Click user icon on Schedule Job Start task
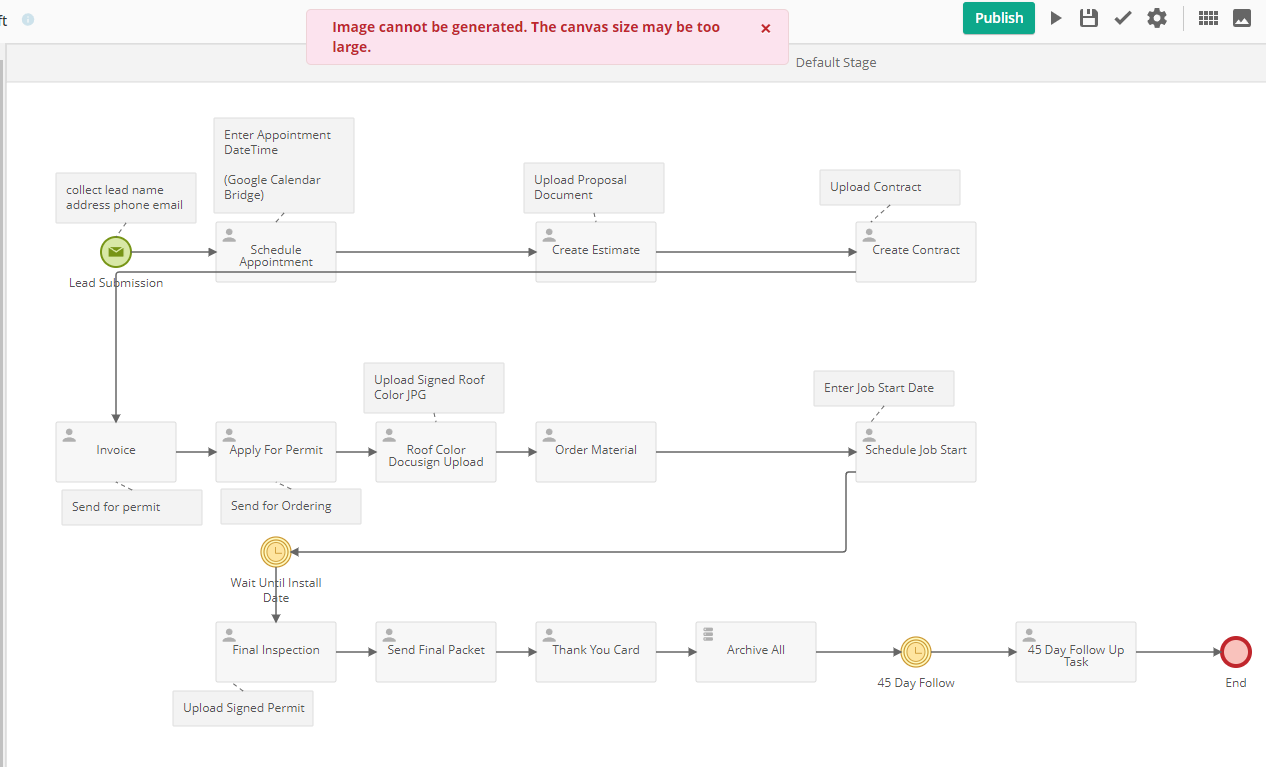 tap(869, 435)
